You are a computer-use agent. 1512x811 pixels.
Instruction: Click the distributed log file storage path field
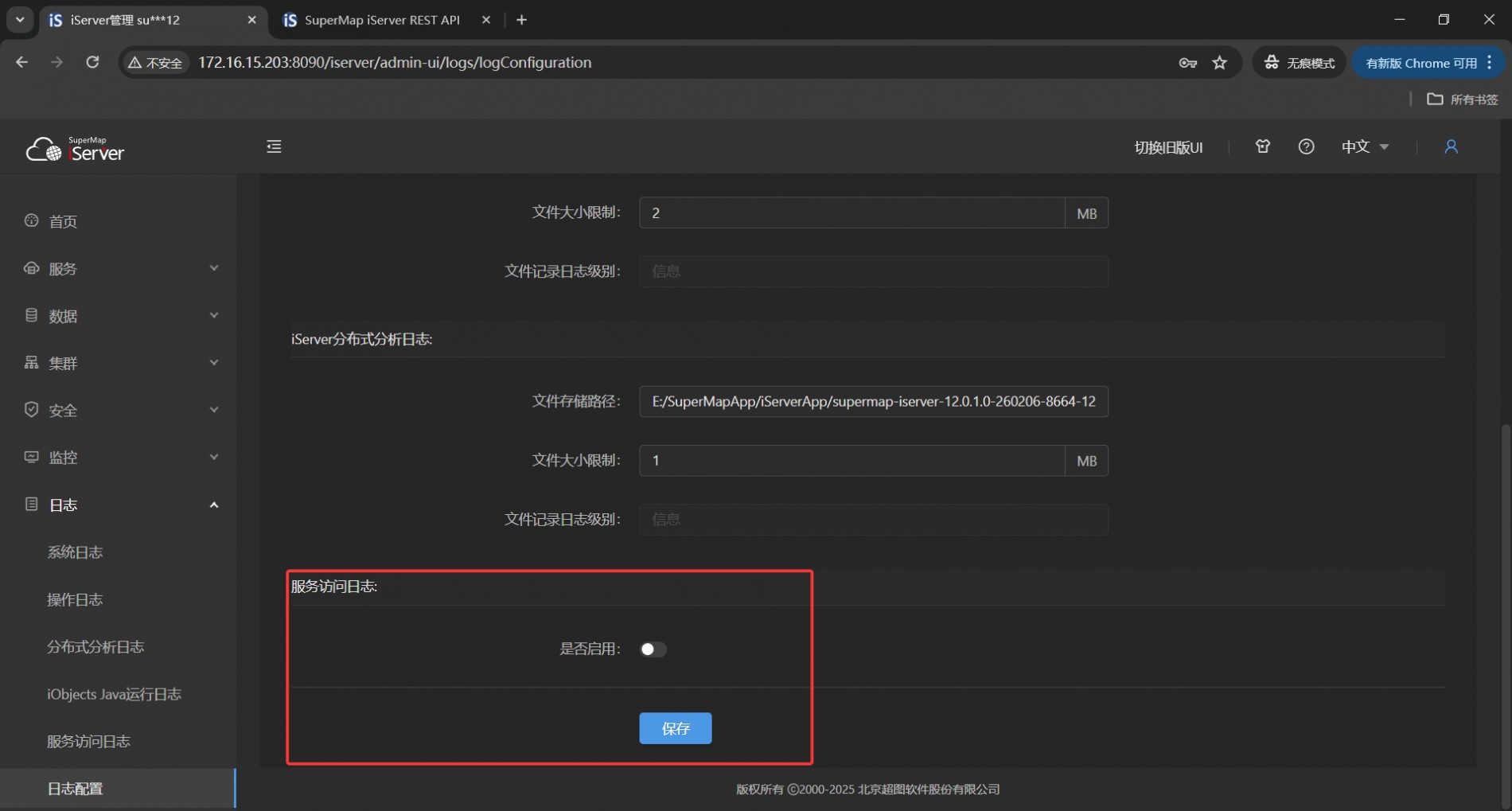click(x=873, y=402)
